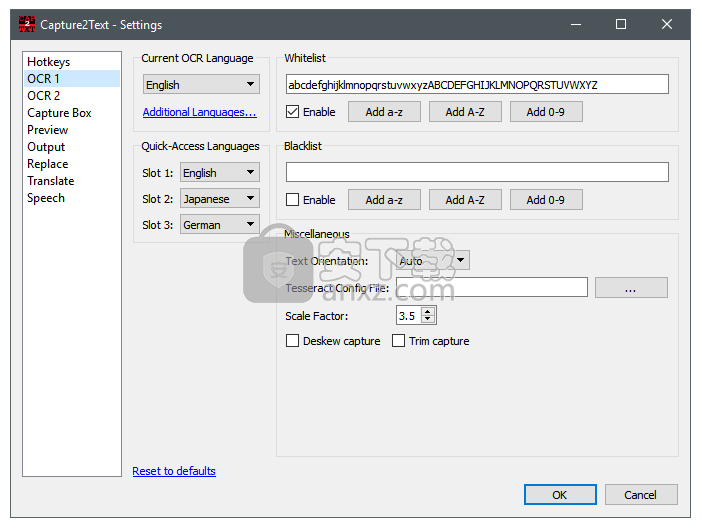Screen dimensions: 702x529
Task: Click the Tesseract Config File field
Action: click(492, 287)
